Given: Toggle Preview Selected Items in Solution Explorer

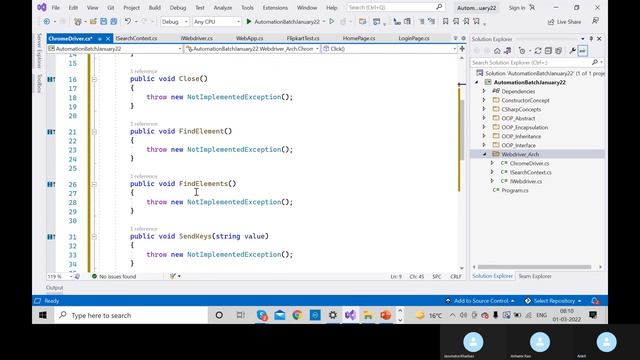Looking at the screenshot, I should coord(582,51).
